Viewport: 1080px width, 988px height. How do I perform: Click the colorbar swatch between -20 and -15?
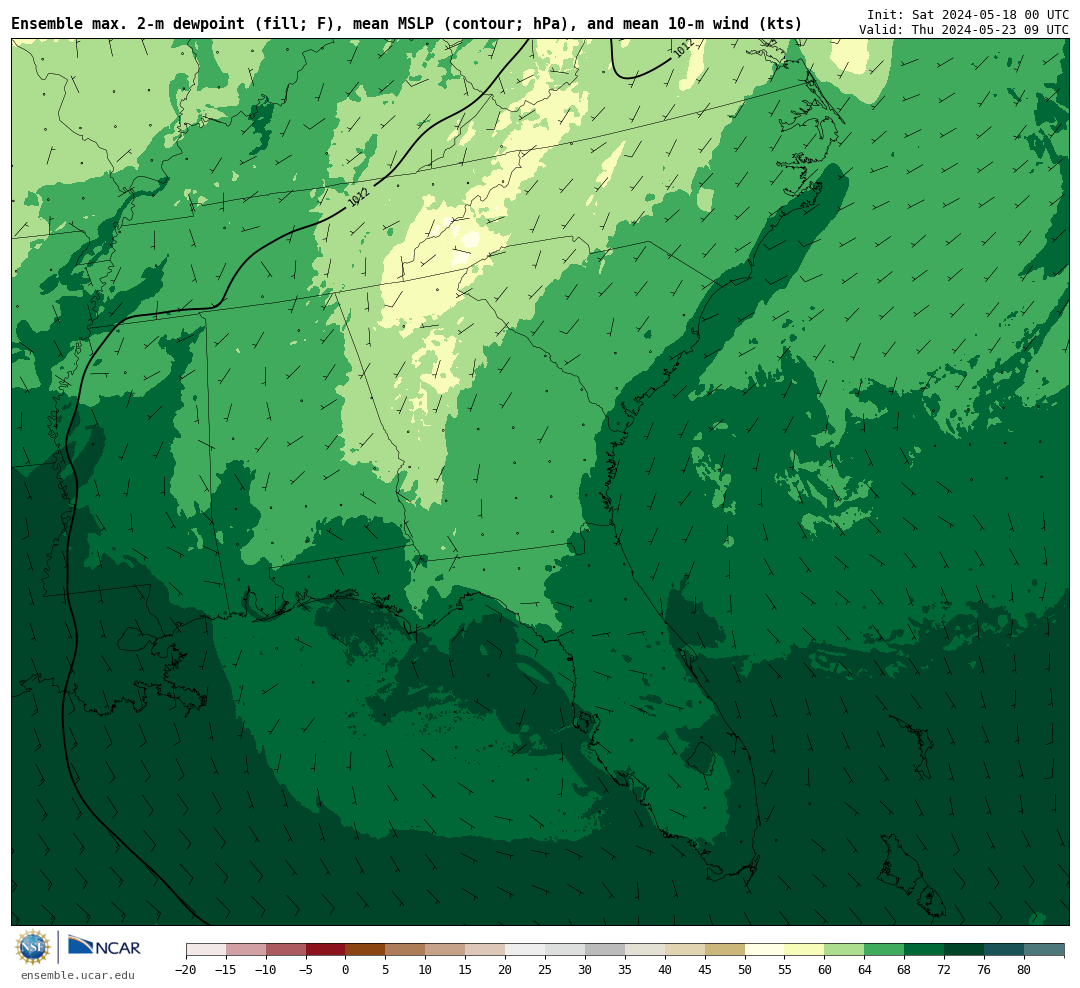coord(206,950)
